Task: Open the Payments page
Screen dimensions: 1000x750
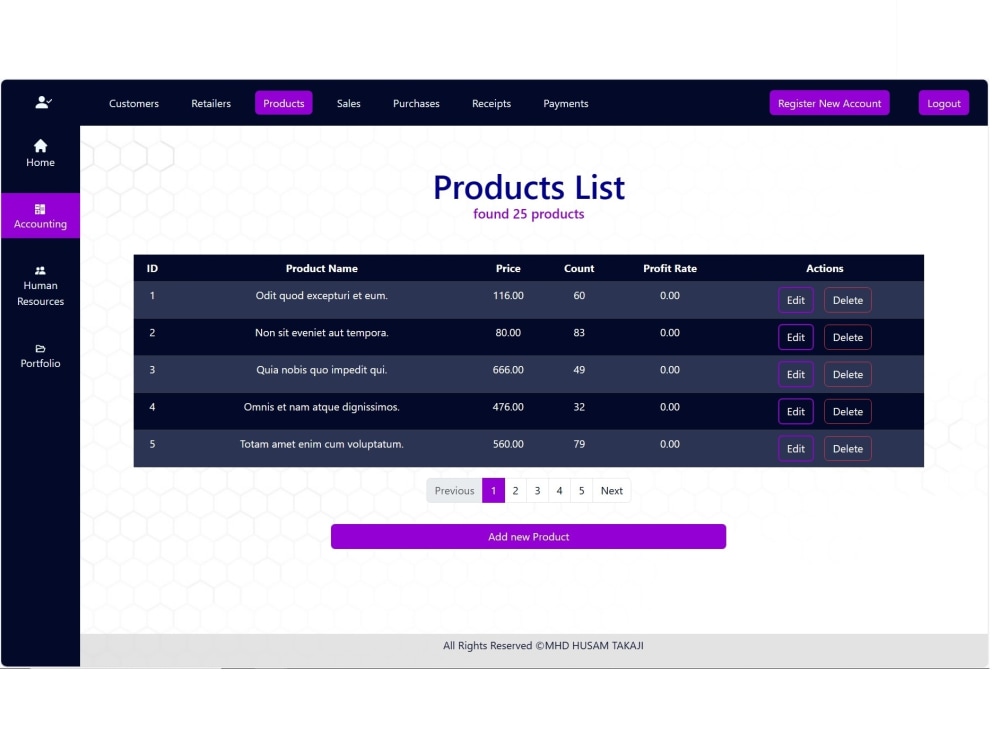Action: pos(566,103)
